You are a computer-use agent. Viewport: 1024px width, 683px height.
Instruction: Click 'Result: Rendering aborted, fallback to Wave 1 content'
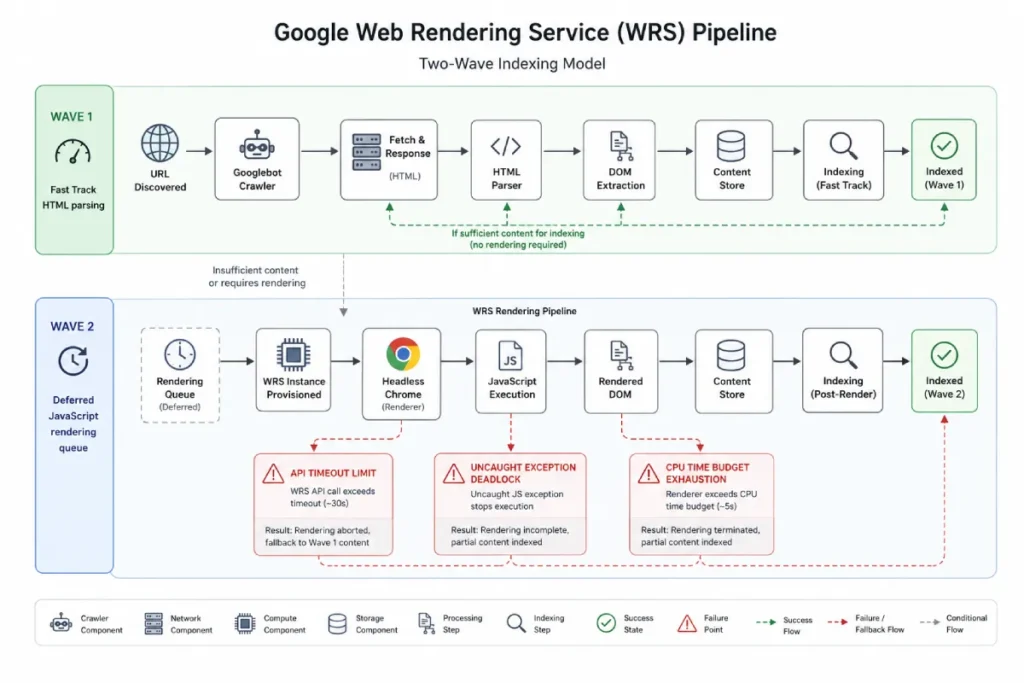pos(317,536)
